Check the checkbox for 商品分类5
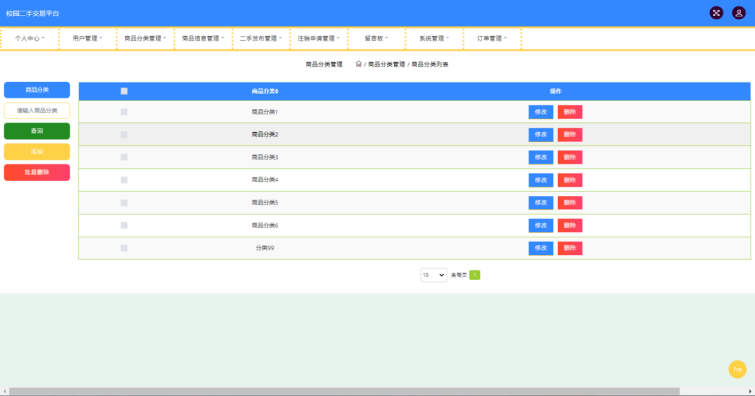 tap(124, 203)
